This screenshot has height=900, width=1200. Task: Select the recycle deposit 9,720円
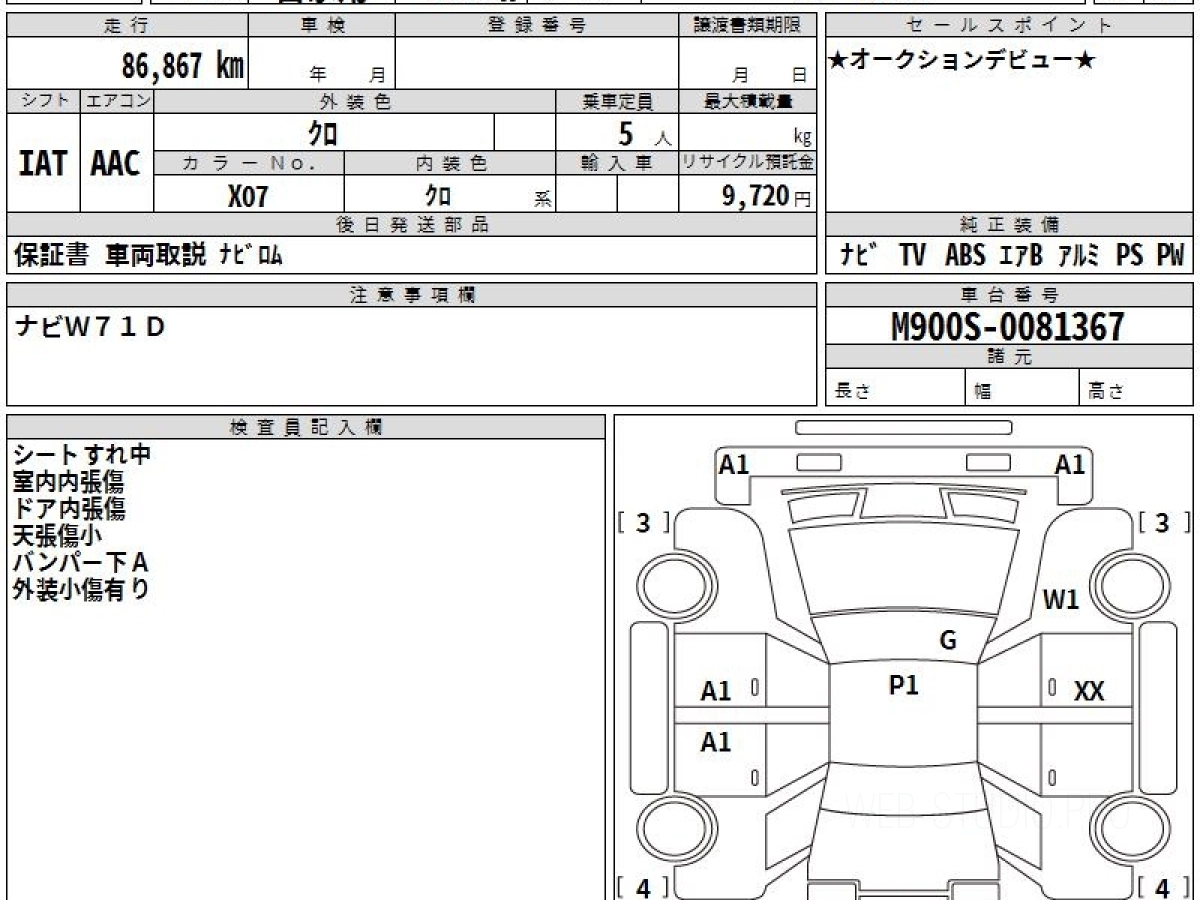point(767,196)
